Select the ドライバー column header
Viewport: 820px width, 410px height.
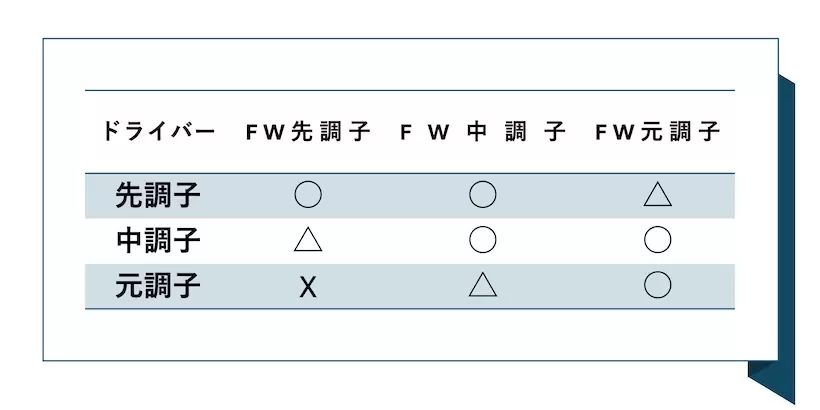click(x=159, y=132)
